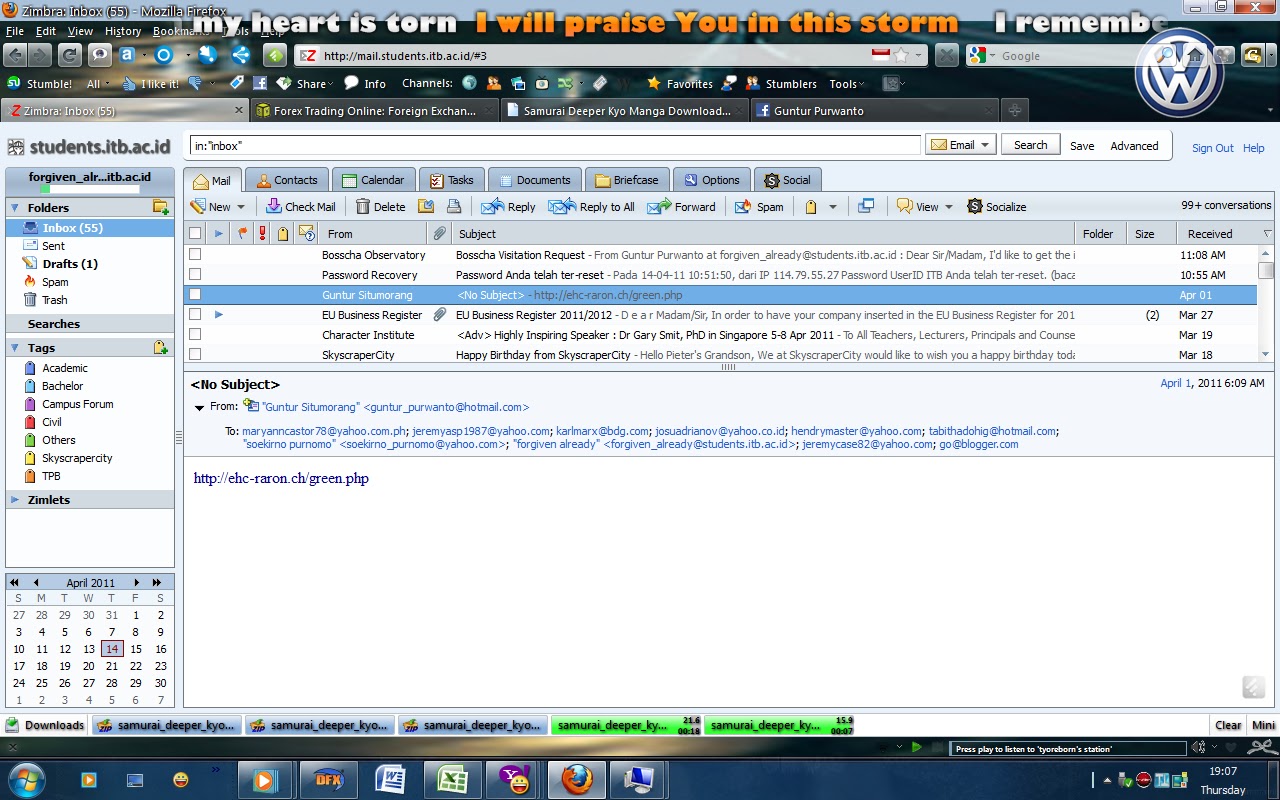Switch to the Calendar tab

[x=373, y=180]
